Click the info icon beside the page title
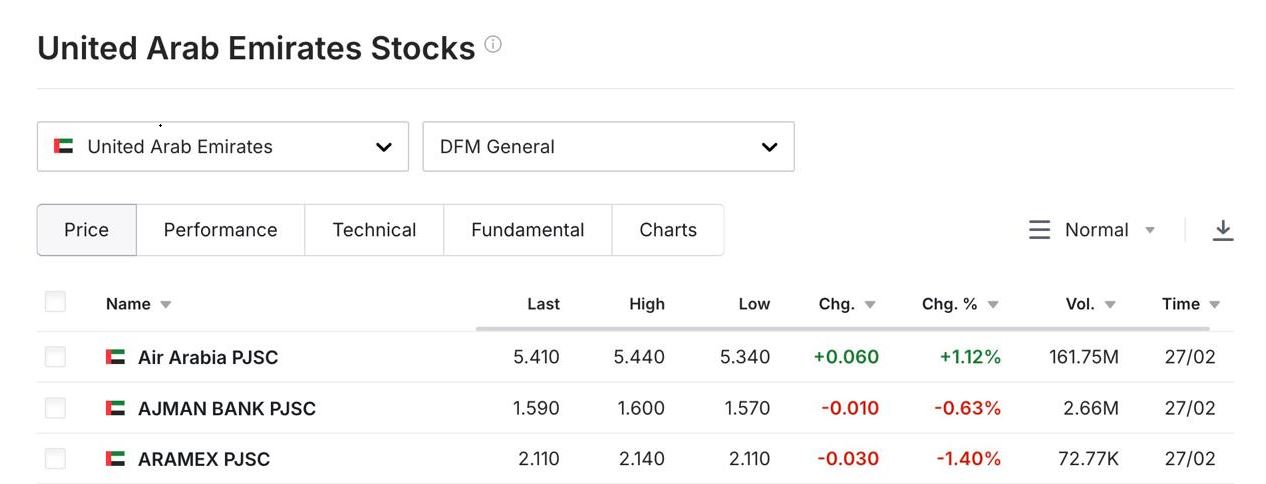Viewport: 1266px width, 484px height. [x=493, y=45]
